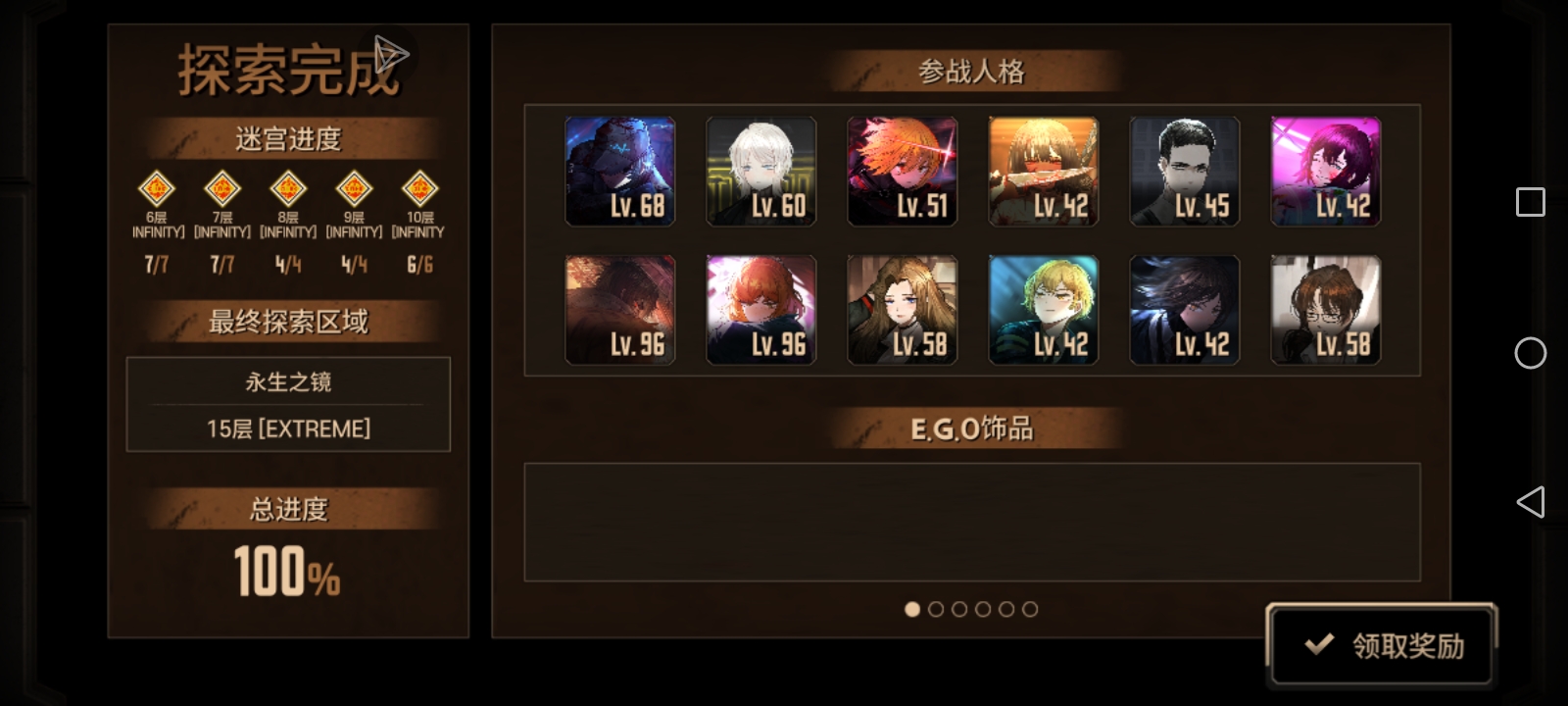Jump to third page indicator dot
Screen dimensions: 1568x706
click(959, 609)
